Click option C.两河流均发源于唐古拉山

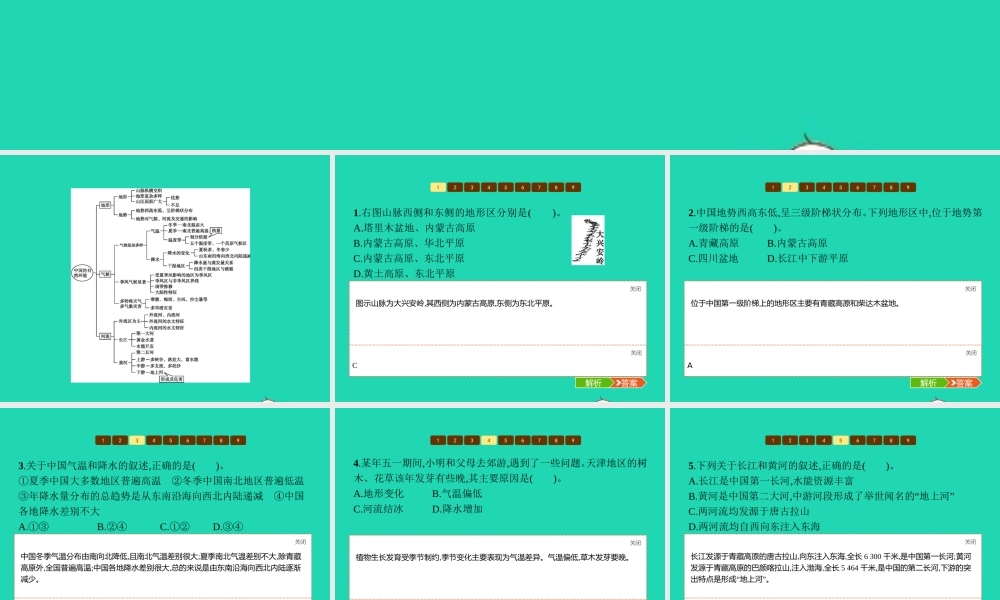(749, 511)
